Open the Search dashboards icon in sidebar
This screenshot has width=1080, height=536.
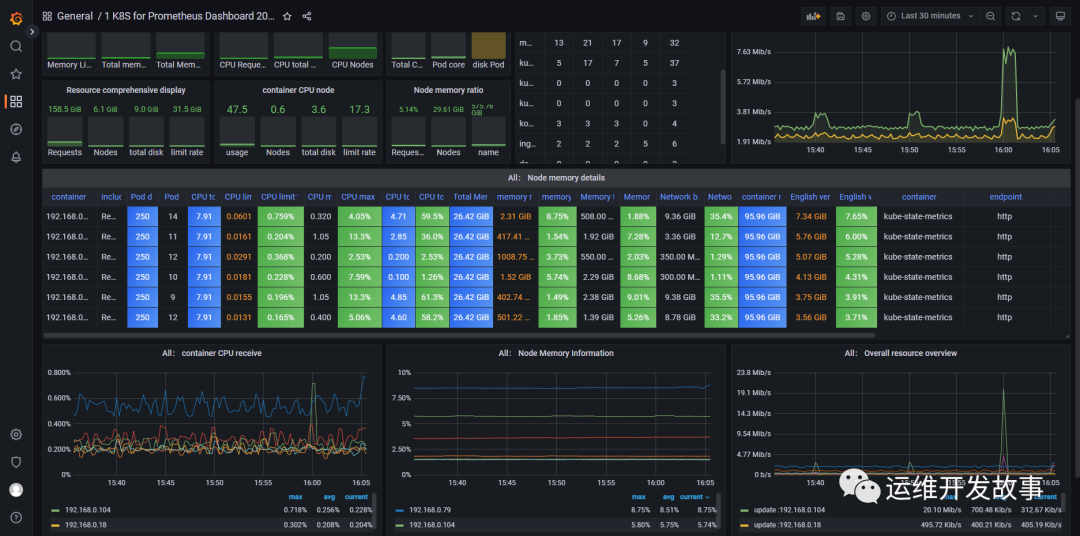pyautogui.click(x=16, y=46)
